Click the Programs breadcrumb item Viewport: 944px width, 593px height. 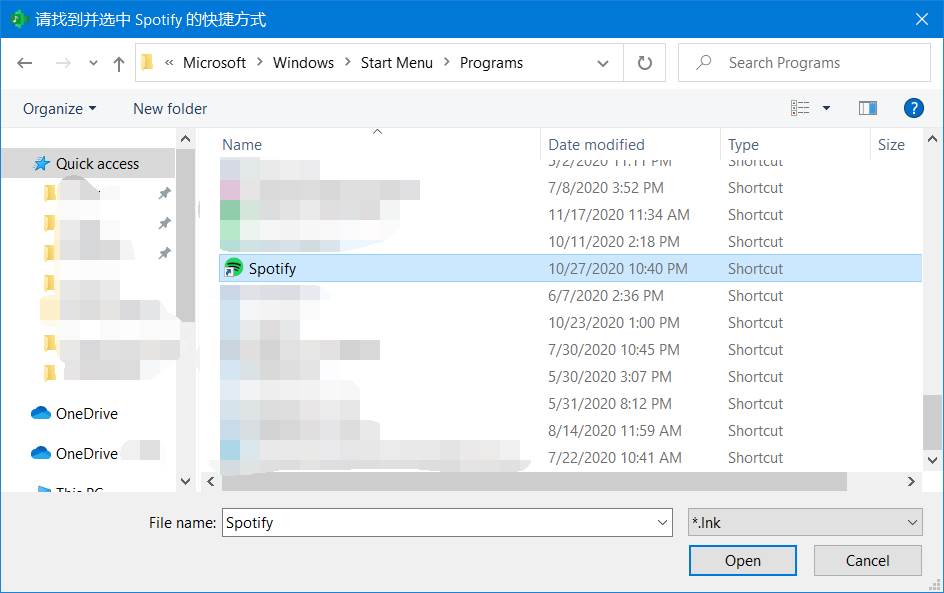(x=490, y=62)
